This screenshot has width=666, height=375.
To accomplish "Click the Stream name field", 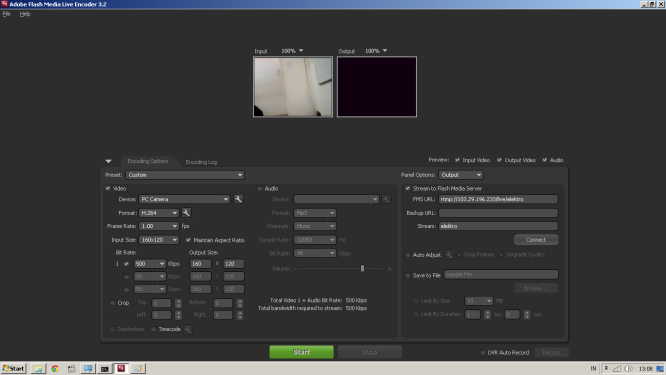I will (x=498, y=226).
